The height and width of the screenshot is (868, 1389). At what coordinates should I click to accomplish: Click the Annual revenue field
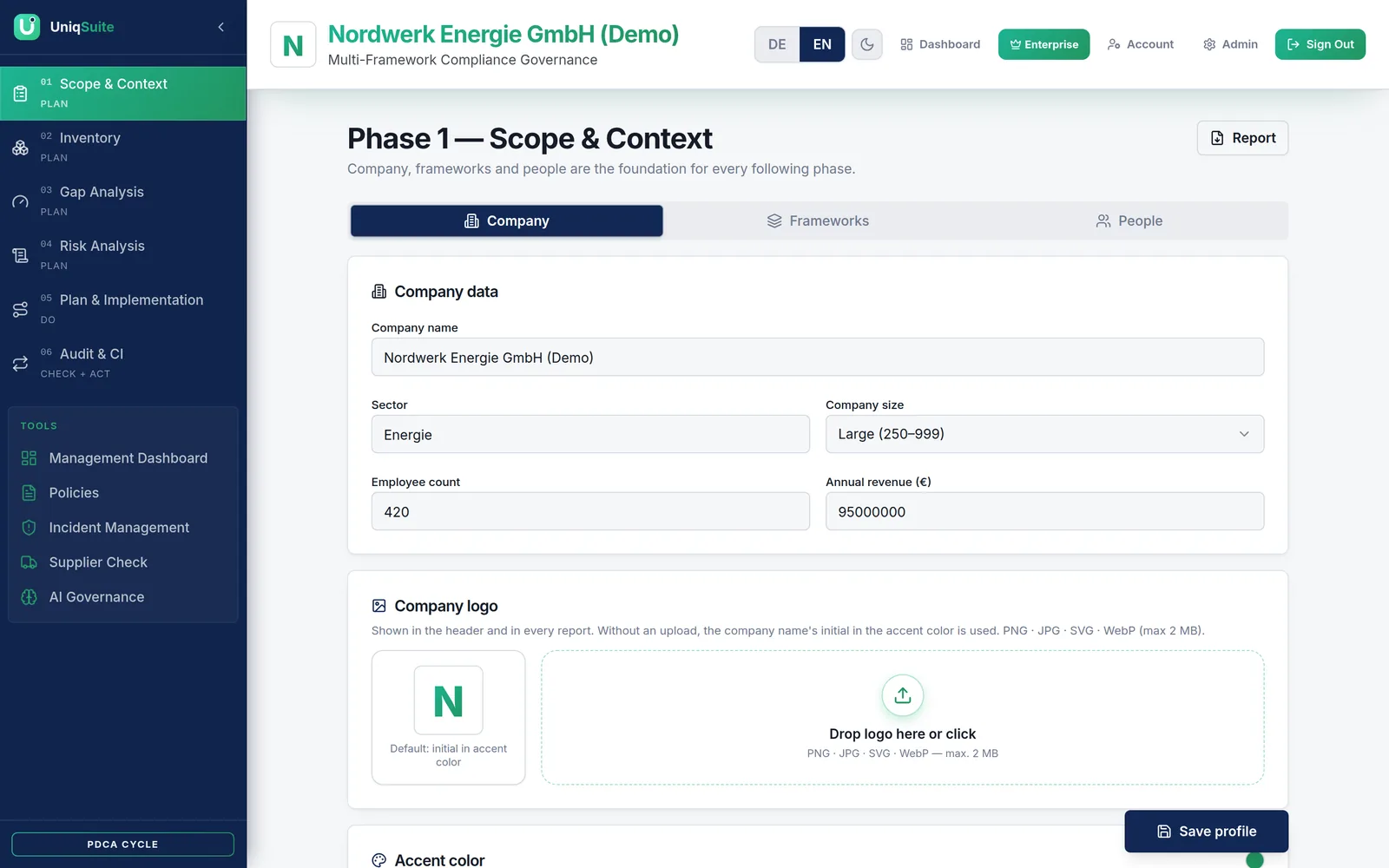pos(1044,511)
